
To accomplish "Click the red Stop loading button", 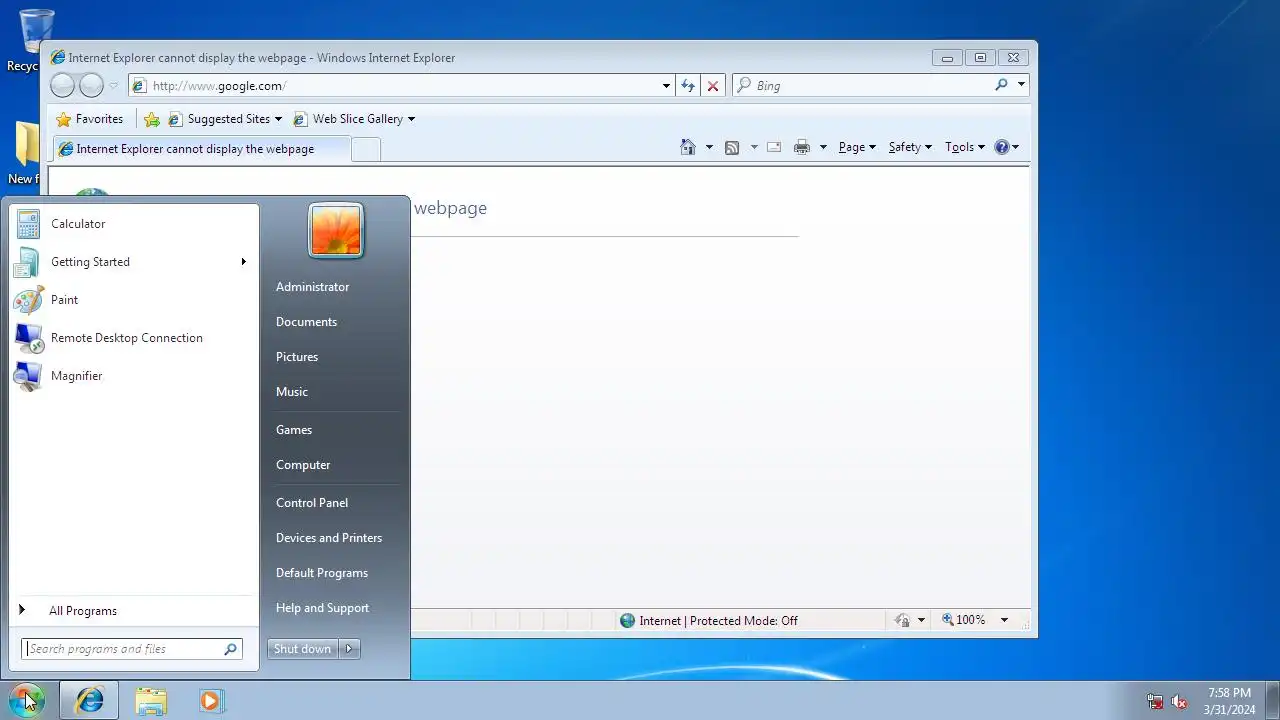I will click(713, 86).
